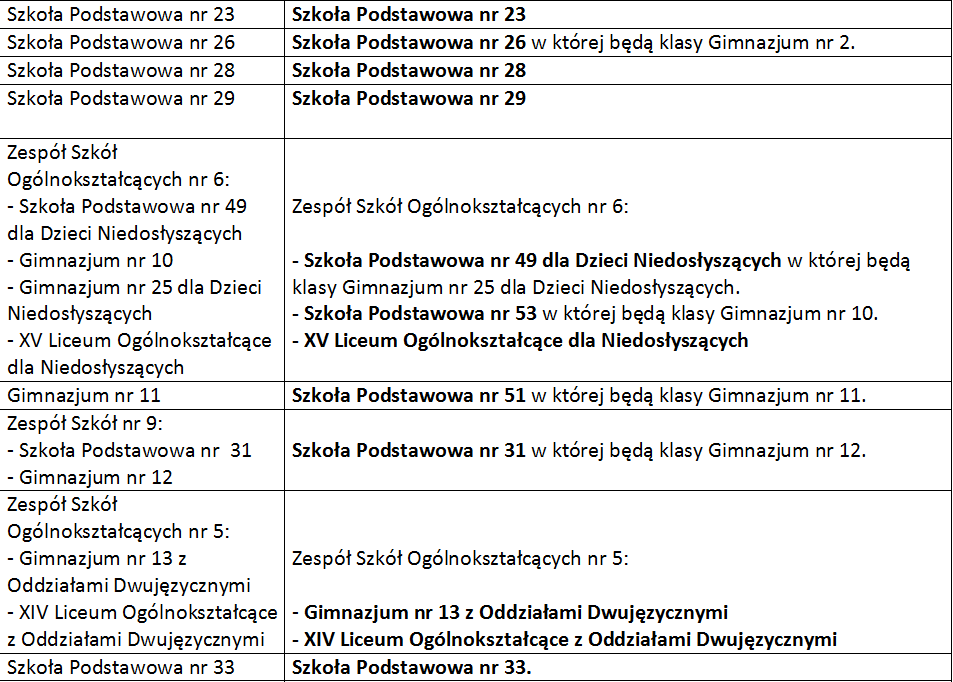Screen dimensions: 953x682
Task: Click left-column "Szkoła Podstawowa nr 29" cell
Action: tap(121, 98)
